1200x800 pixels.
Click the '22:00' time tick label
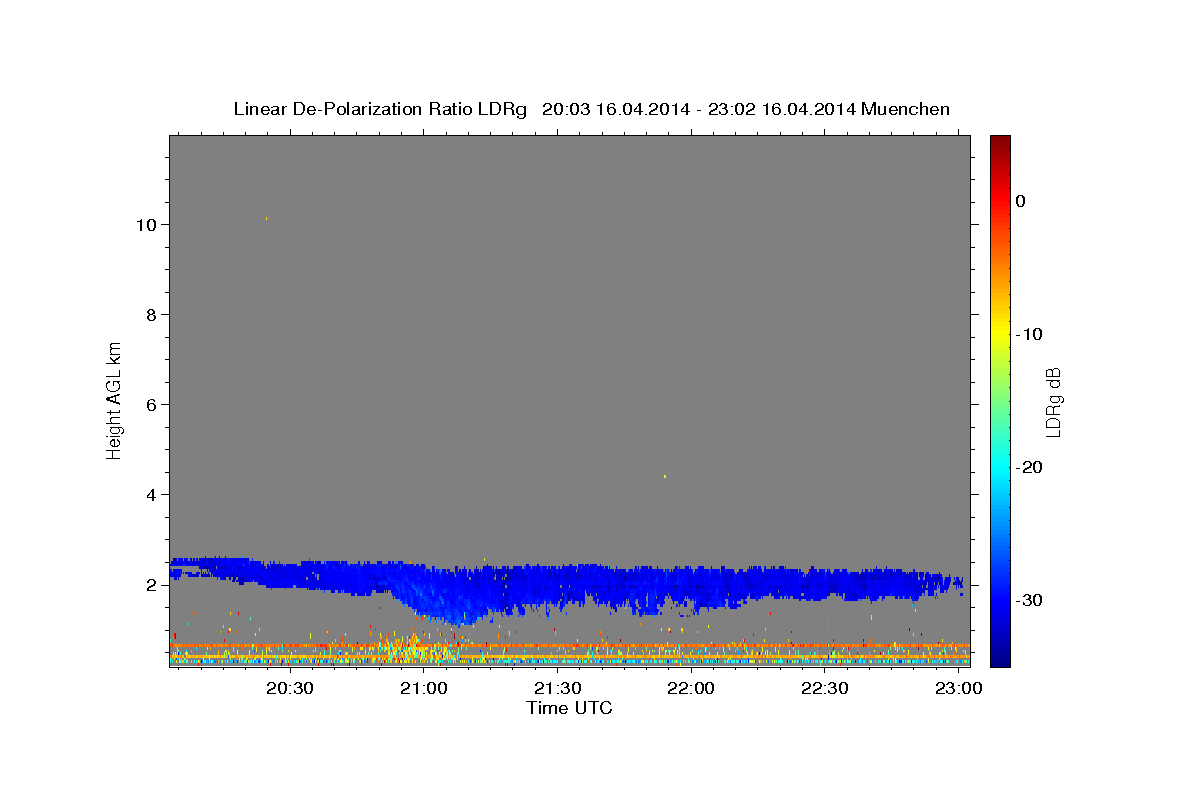coord(691,689)
